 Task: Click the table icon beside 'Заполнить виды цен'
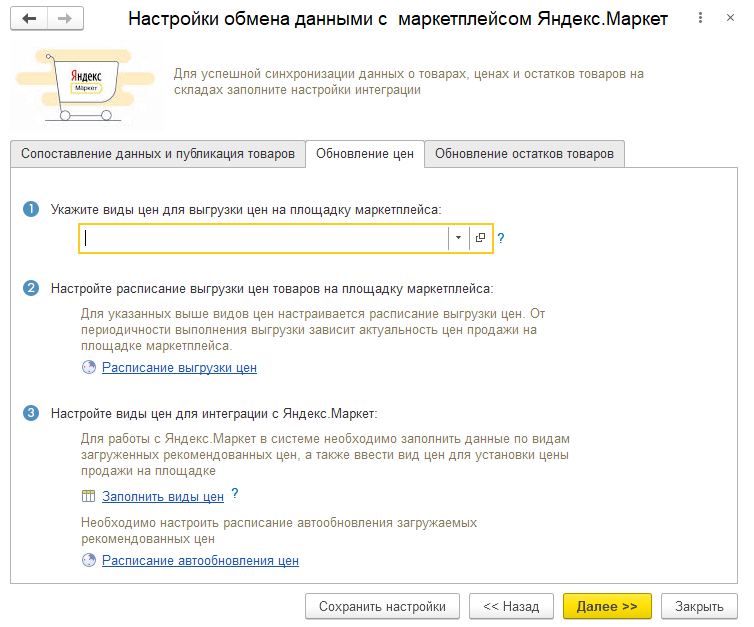(x=88, y=496)
